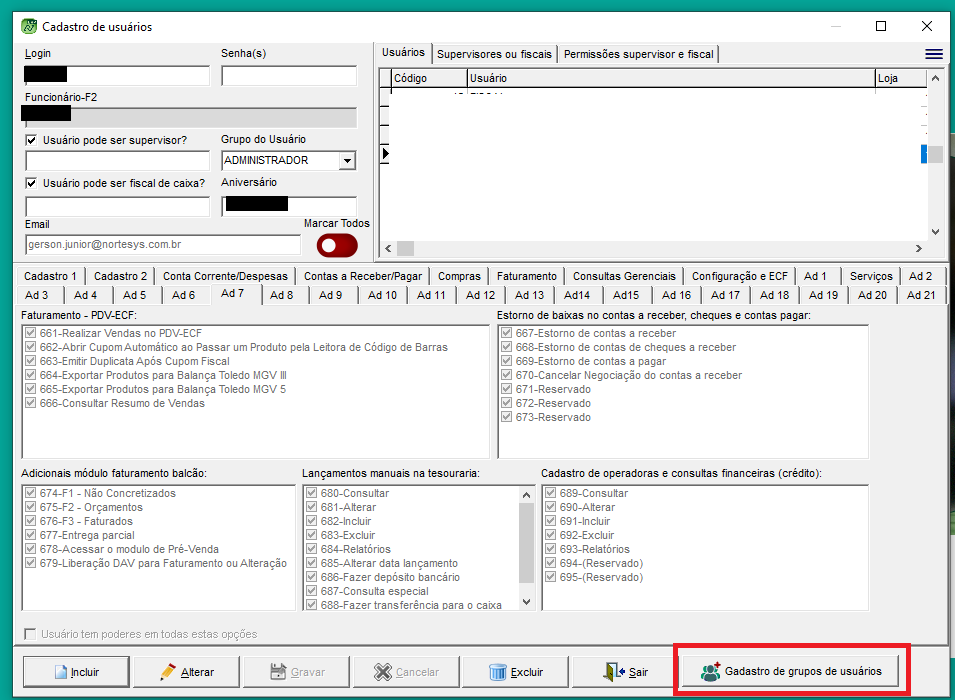Open the Faturamento tab

pos(526,276)
